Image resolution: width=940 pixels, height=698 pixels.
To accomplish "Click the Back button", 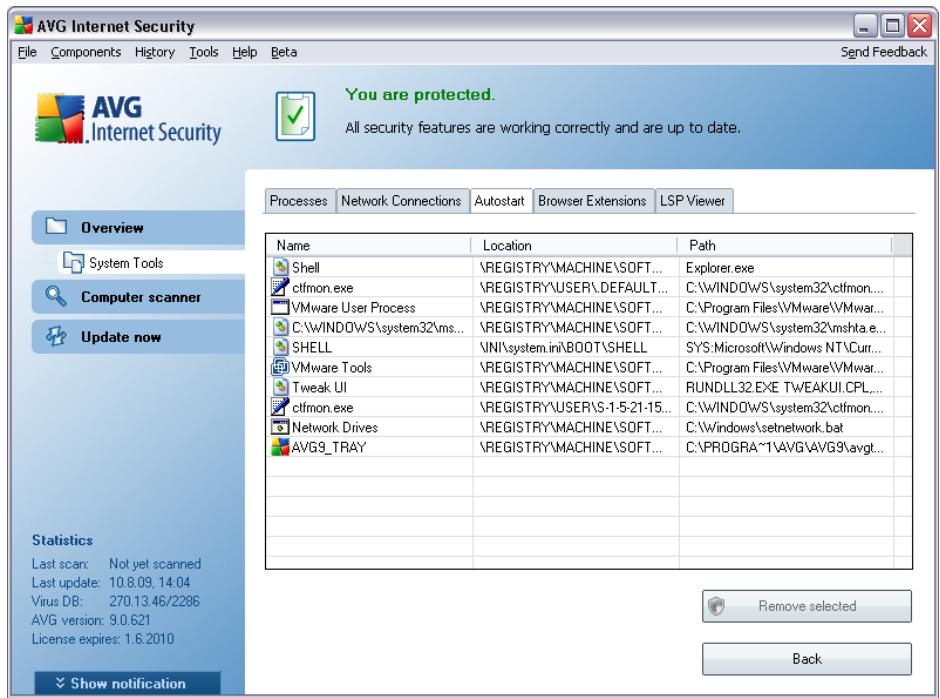I will [807, 658].
